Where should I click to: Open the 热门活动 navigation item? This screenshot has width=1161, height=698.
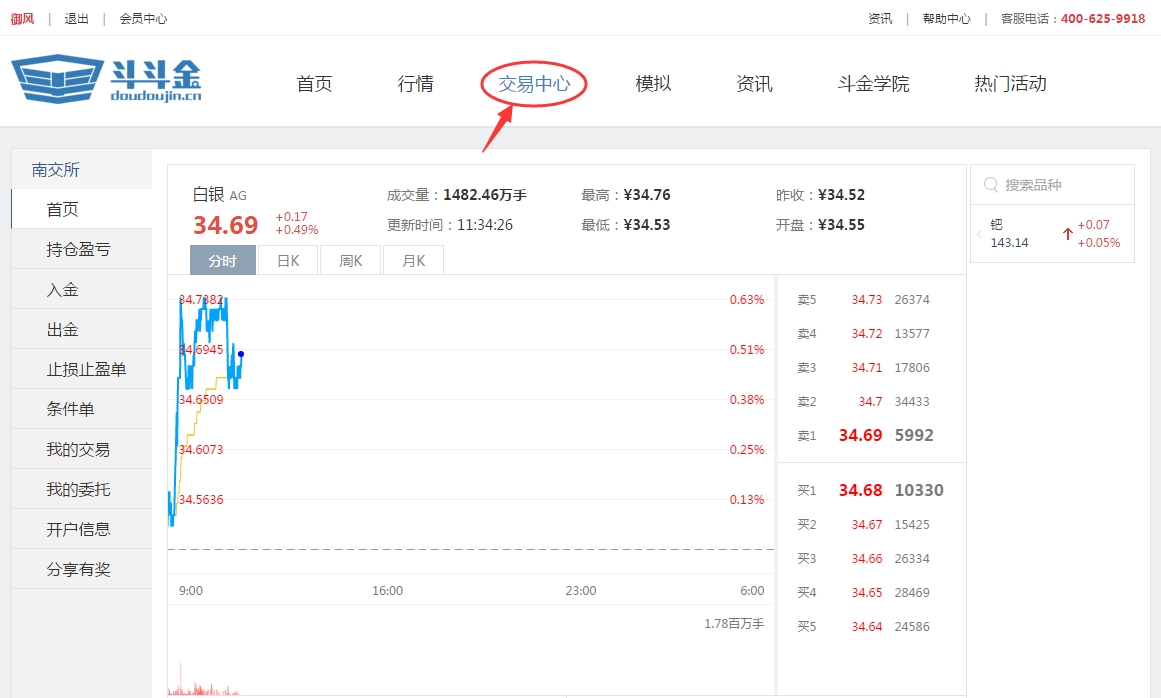pyautogui.click(x=1009, y=83)
